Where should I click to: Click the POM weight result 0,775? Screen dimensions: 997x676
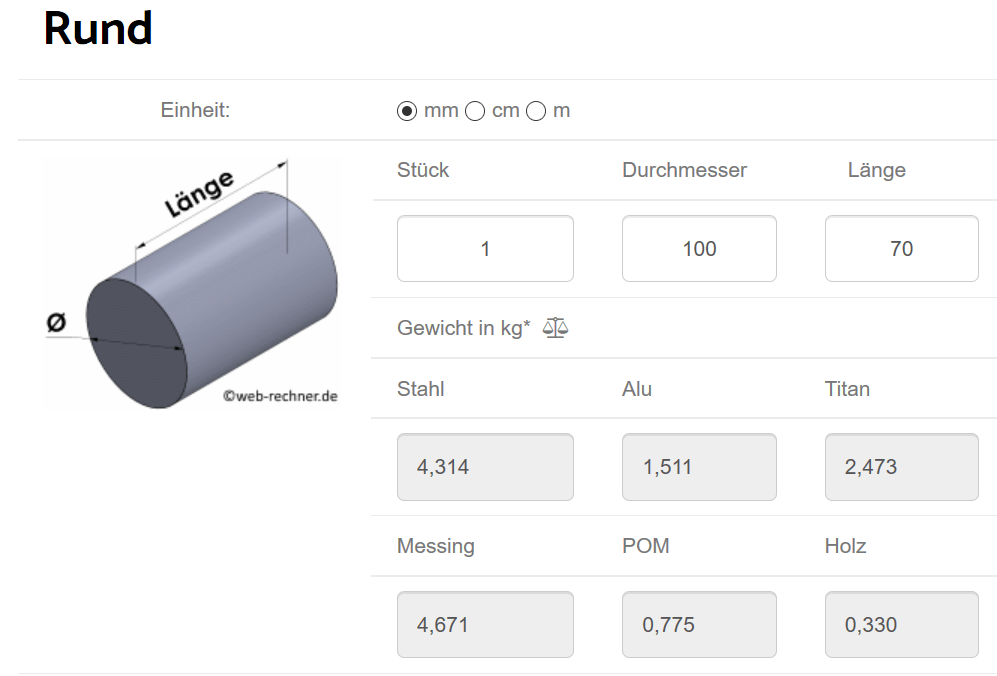(x=699, y=624)
